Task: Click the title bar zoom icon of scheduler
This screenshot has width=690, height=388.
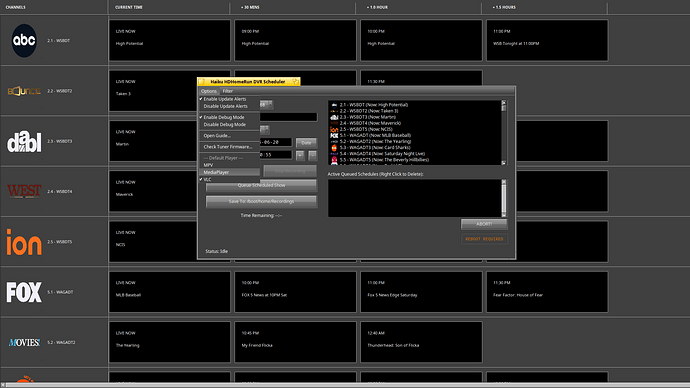Action: tap(295, 81)
